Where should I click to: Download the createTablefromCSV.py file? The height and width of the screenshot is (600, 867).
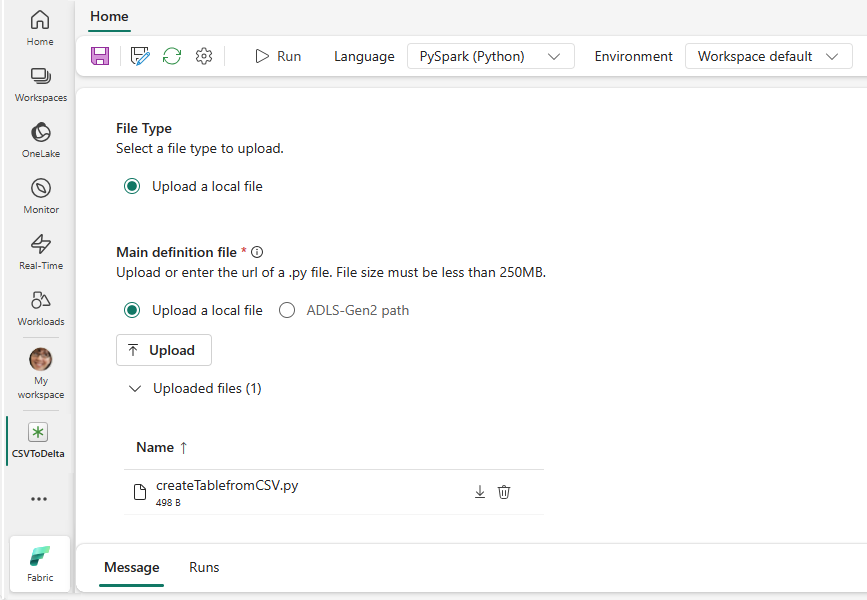pos(480,492)
